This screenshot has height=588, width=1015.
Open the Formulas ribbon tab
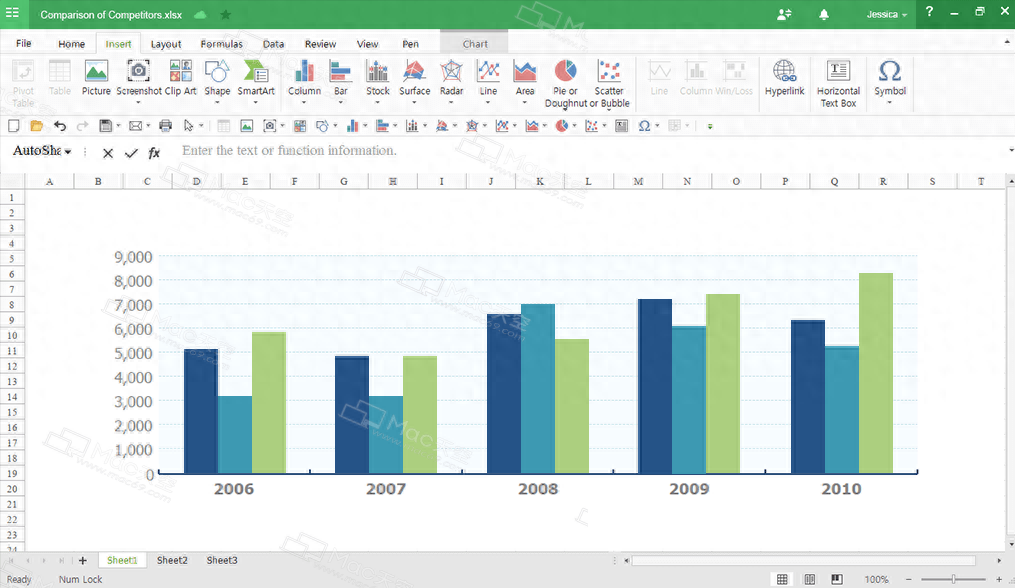[x=221, y=44]
